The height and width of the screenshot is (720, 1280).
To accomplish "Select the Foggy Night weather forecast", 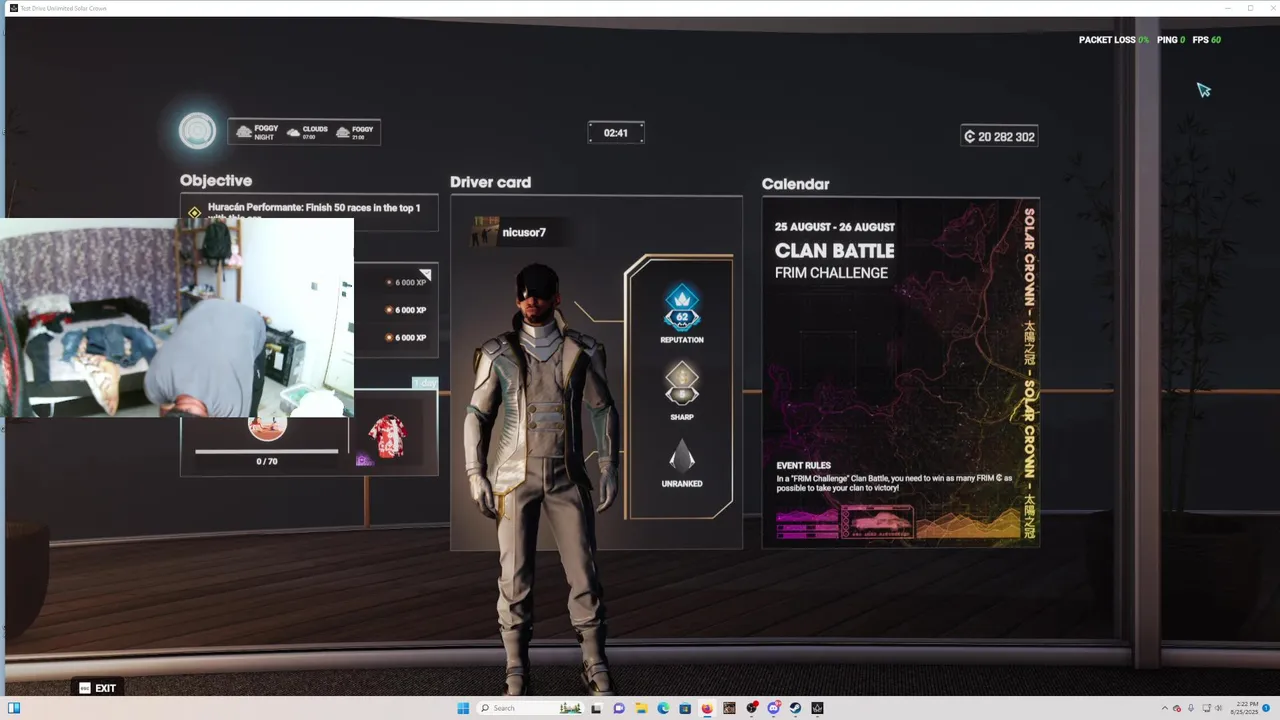I will pos(257,132).
